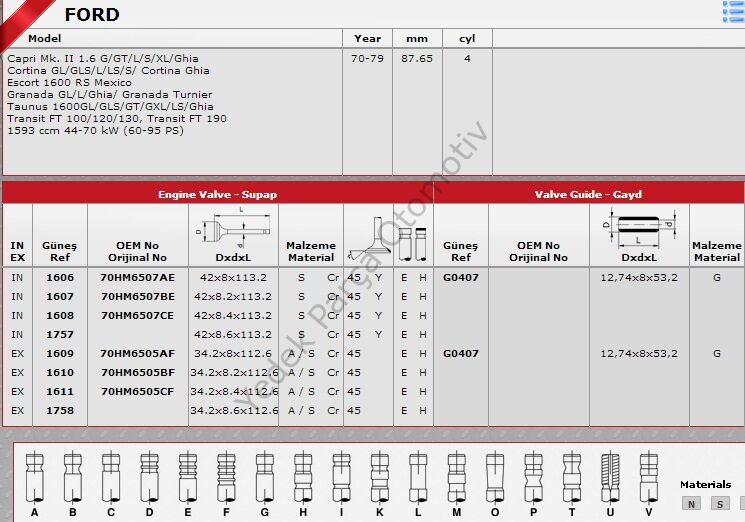The image size is (745, 522).
Task: Click the Valve Guide - Gayd header
Action: point(588,194)
